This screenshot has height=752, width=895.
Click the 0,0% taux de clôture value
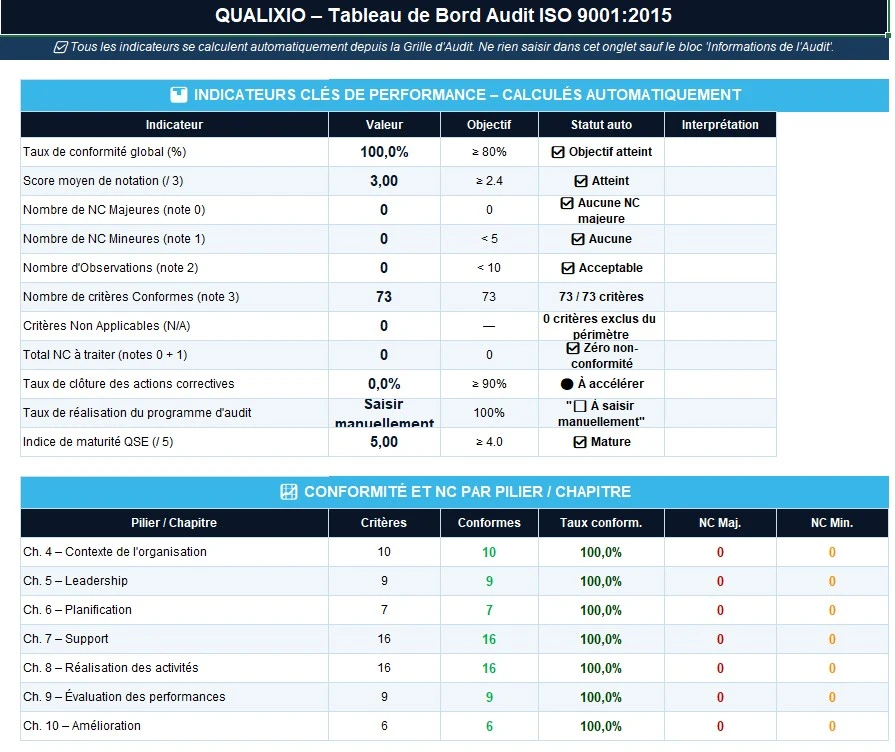tap(384, 384)
